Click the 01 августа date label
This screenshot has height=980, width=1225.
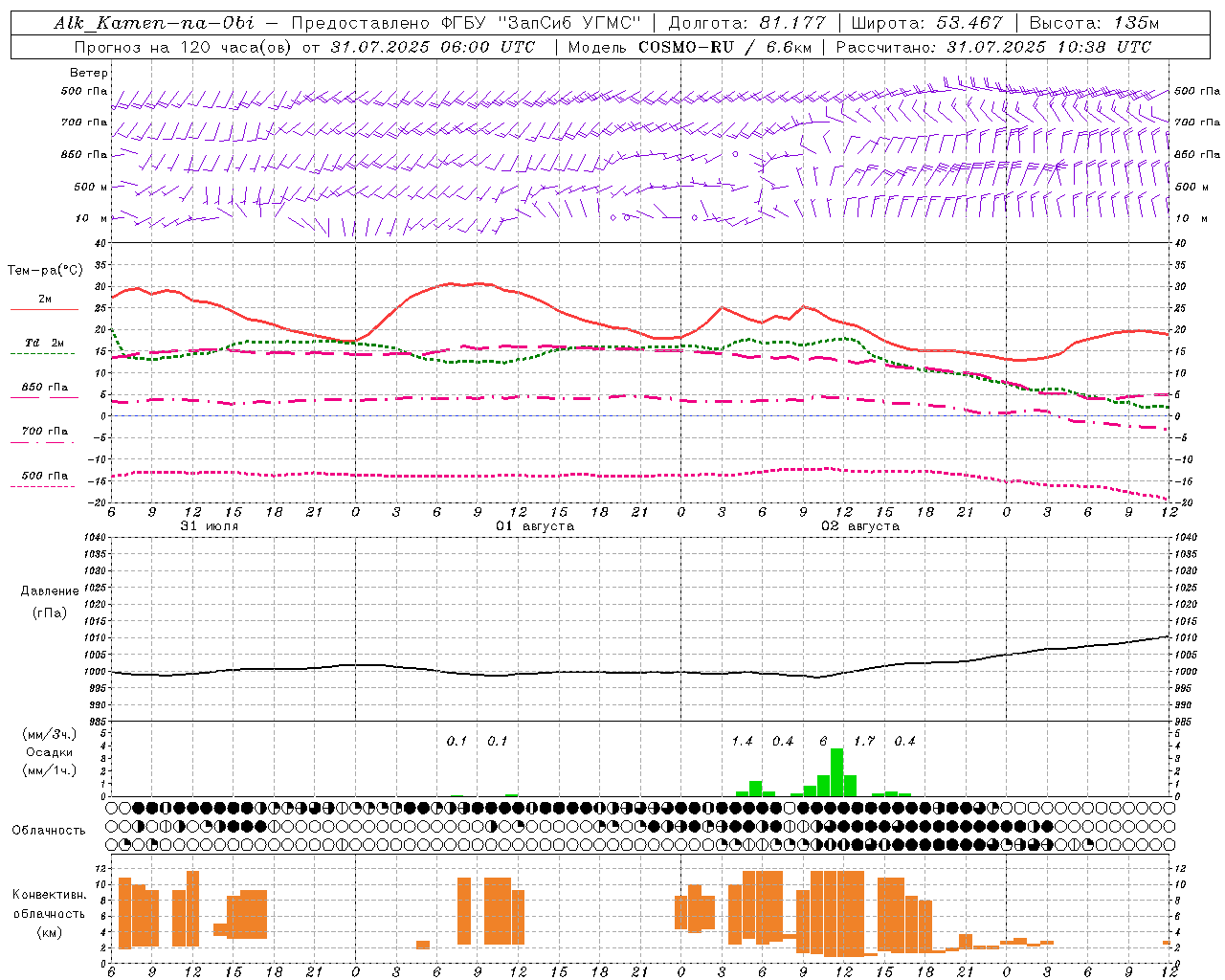(535, 526)
